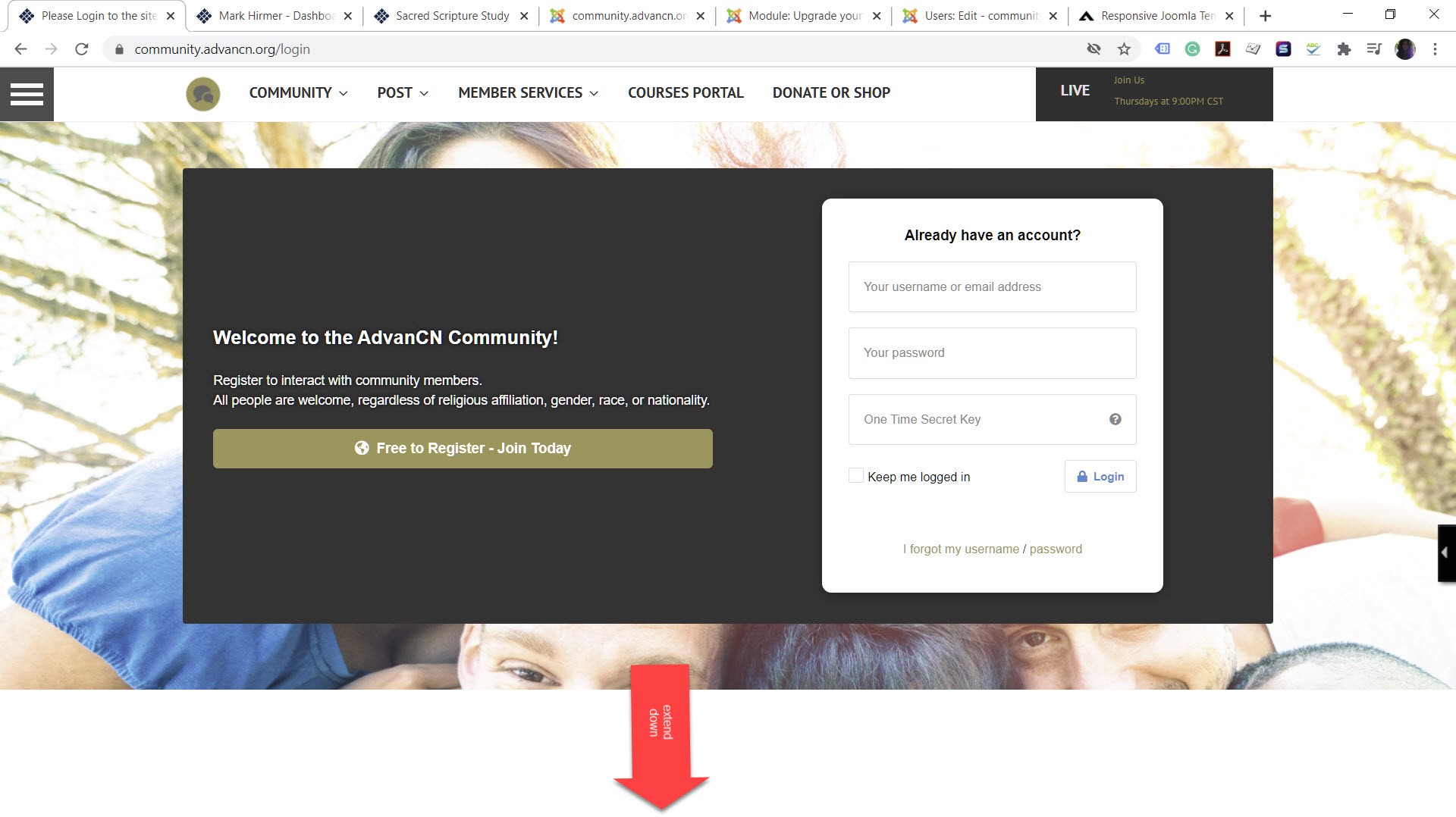Open the Adobe Acrobat extension
This screenshot has width=1456, height=817.
(1222, 49)
